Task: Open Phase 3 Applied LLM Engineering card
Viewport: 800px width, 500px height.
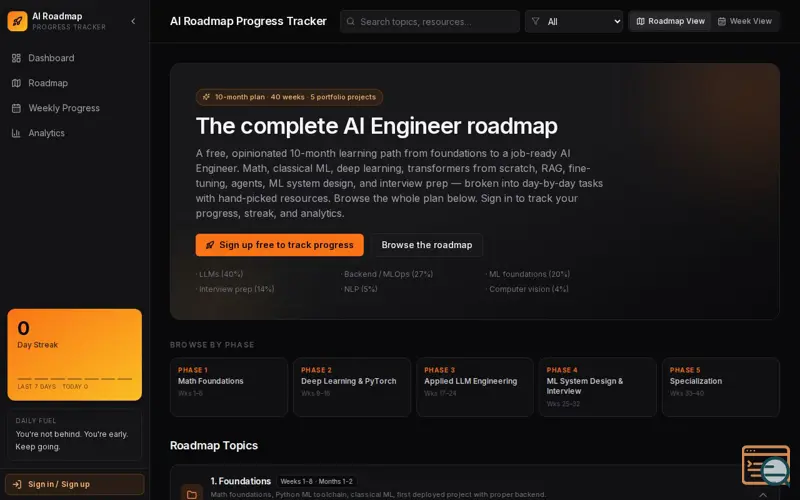Action: point(475,387)
